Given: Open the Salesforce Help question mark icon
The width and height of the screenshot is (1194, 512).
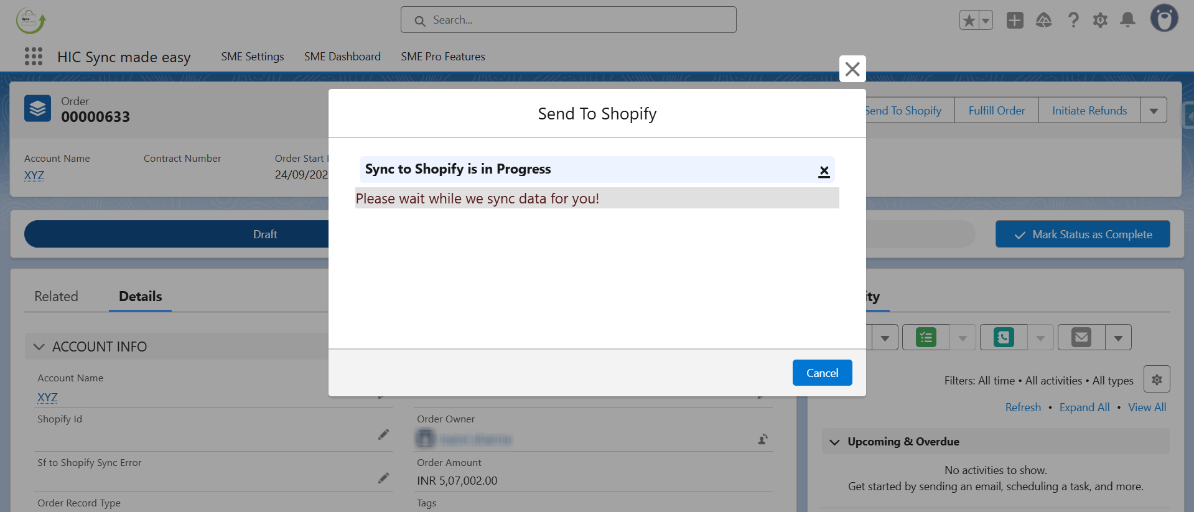Looking at the screenshot, I should [1073, 20].
